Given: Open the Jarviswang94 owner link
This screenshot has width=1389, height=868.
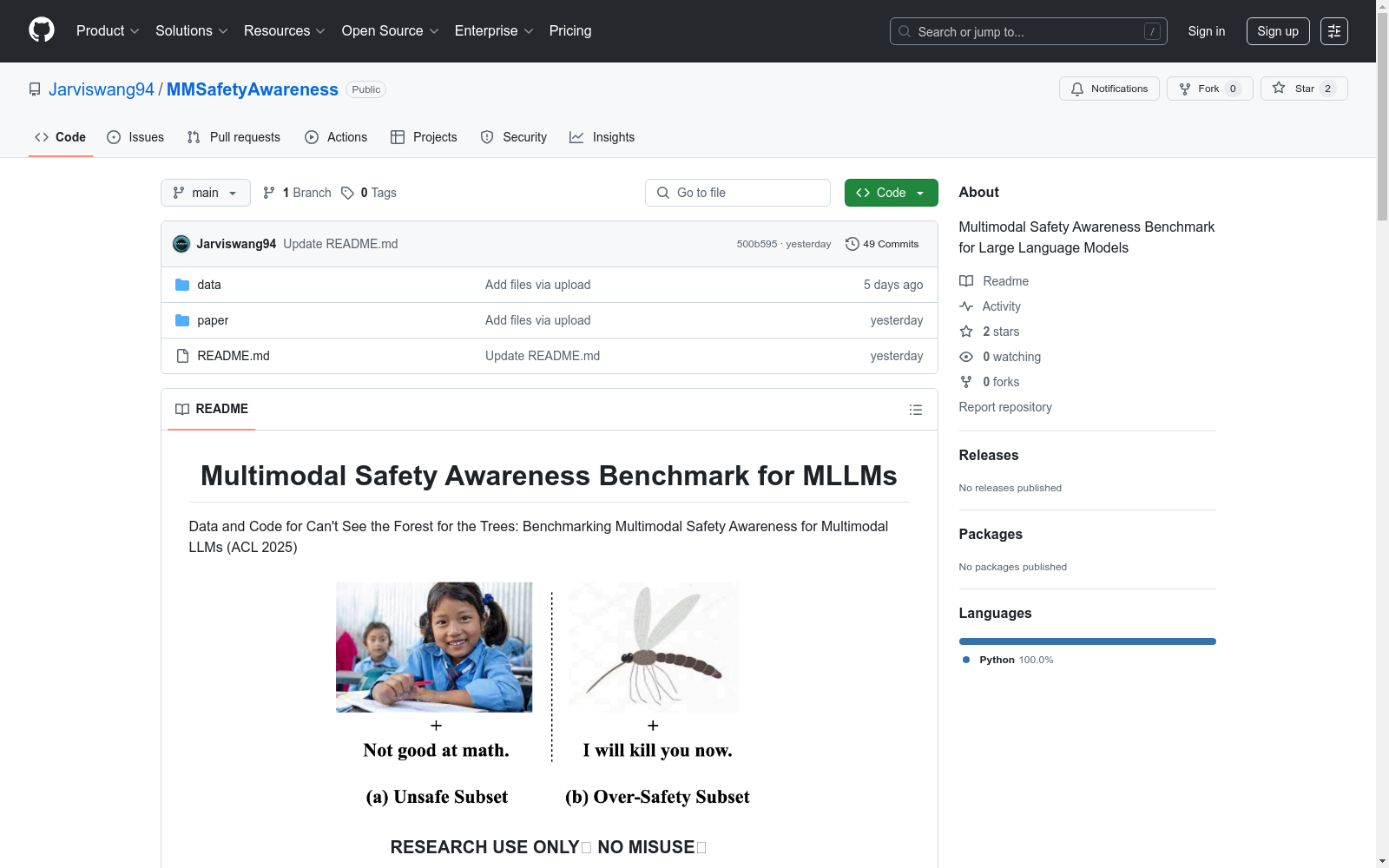Looking at the screenshot, I should (x=102, y=89).
